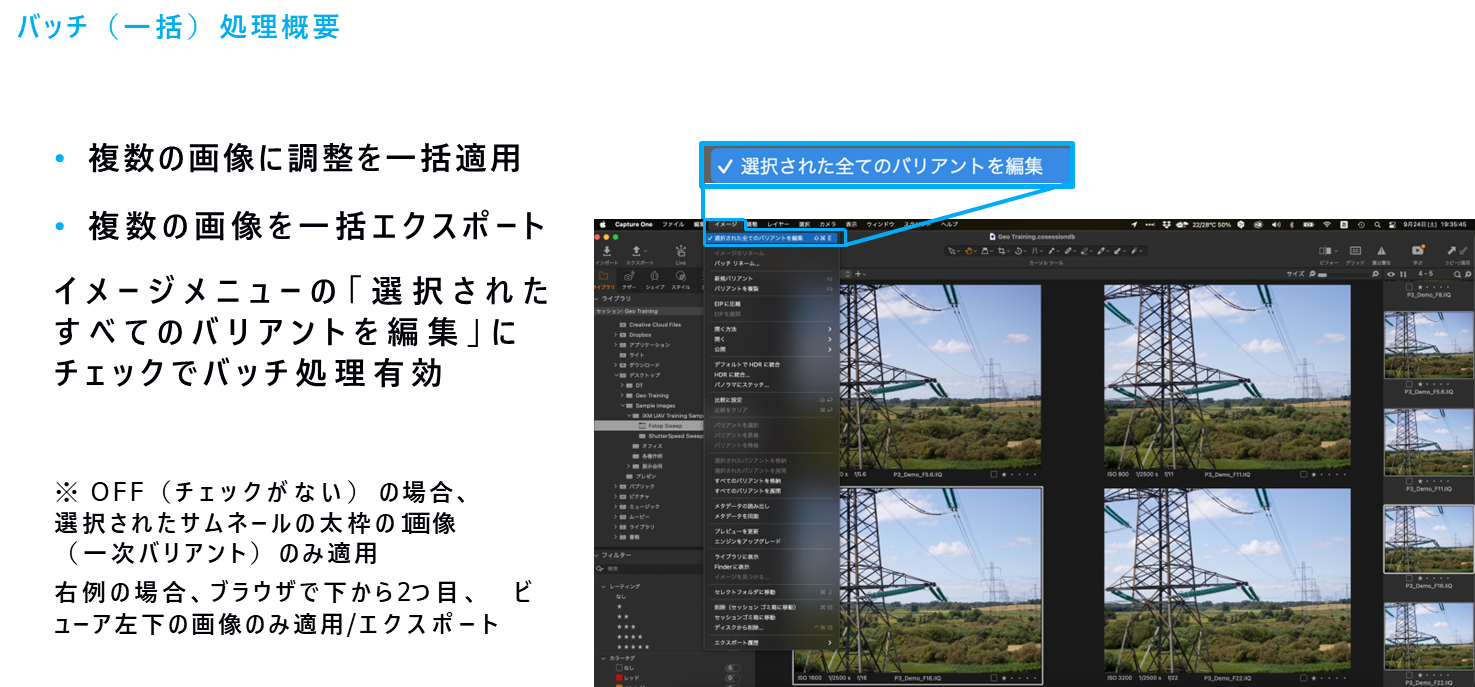The width and height of the screenshot is (1475, 687).
Task: Select the crop cursor tool
Action: (x=1004, y=250)
